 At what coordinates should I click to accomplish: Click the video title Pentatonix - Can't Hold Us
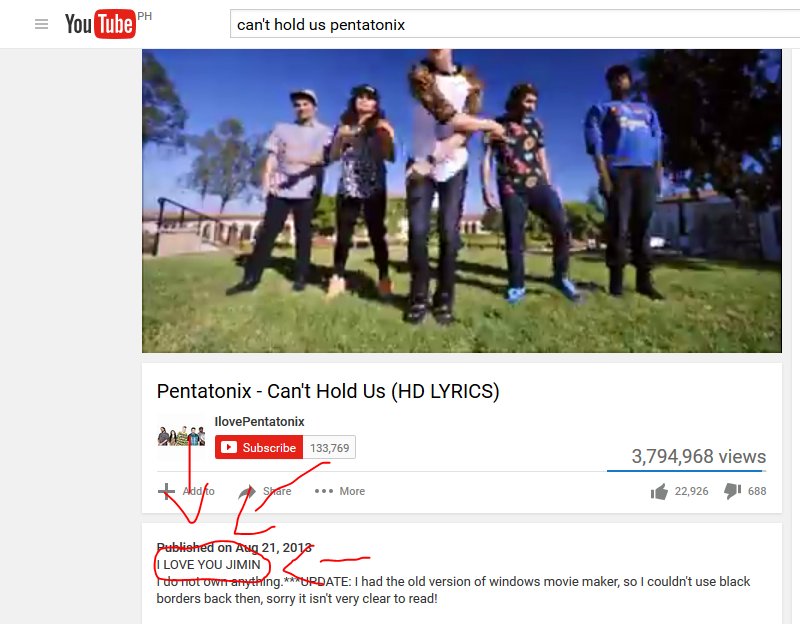pyautogui.click(x=328, y=391)
